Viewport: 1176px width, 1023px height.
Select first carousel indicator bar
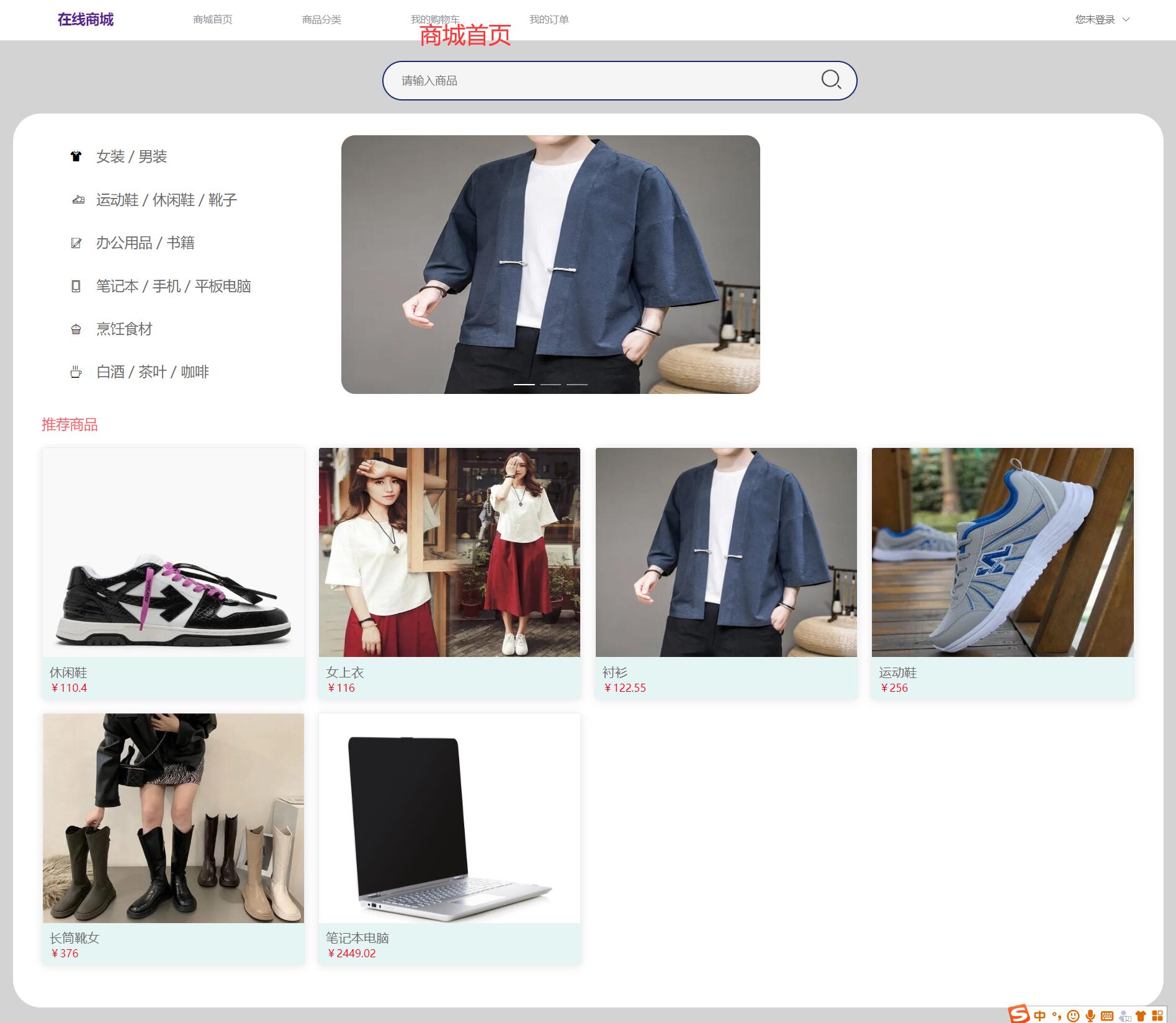[524, 385]
